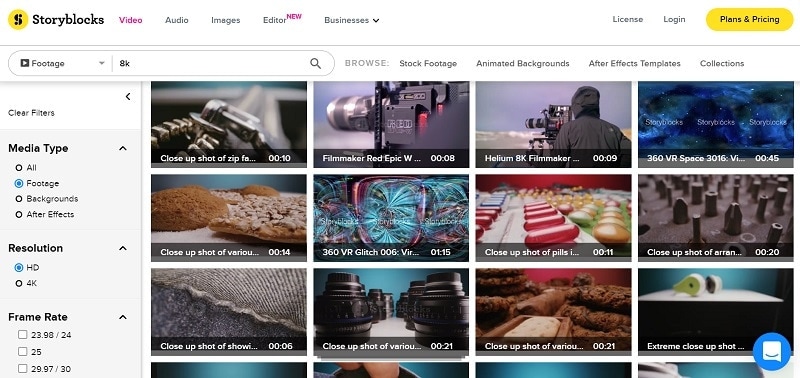Image resolution: width=800 pixels, height=378 pixels.
Task: Open the Video navigation tab
Action: pyautogui.click(x=131, y=20)
